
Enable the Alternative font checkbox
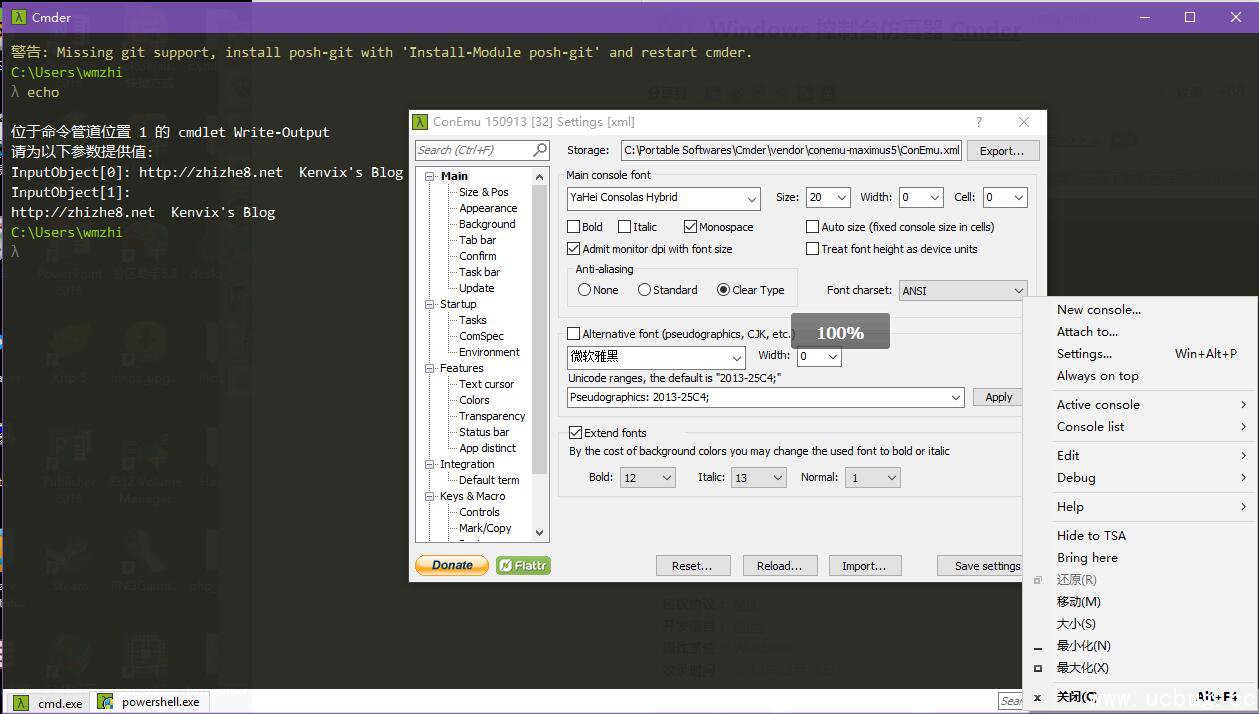tap(574, 334)
